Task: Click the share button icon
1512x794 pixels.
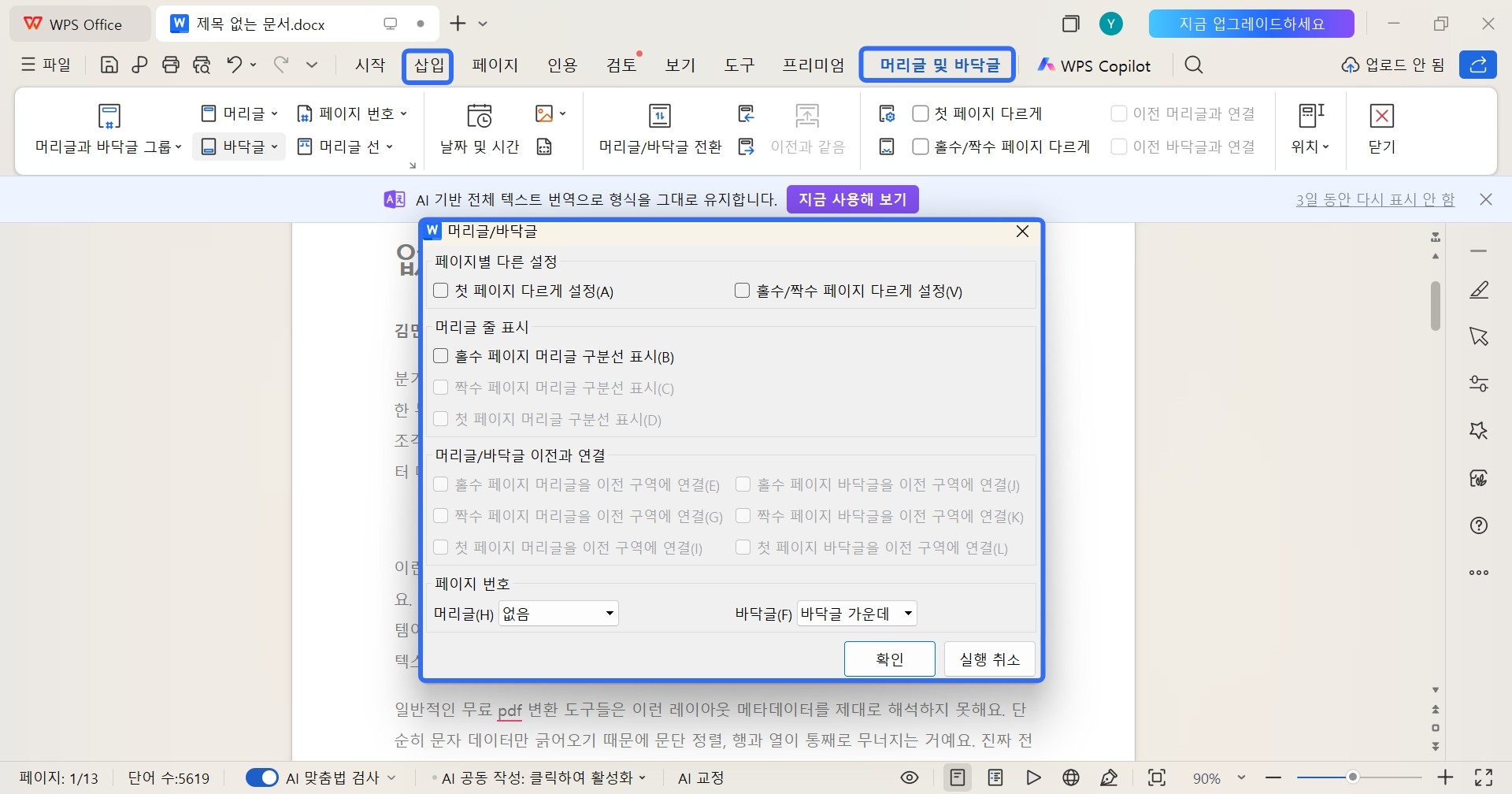Action: click(1478, 65)
